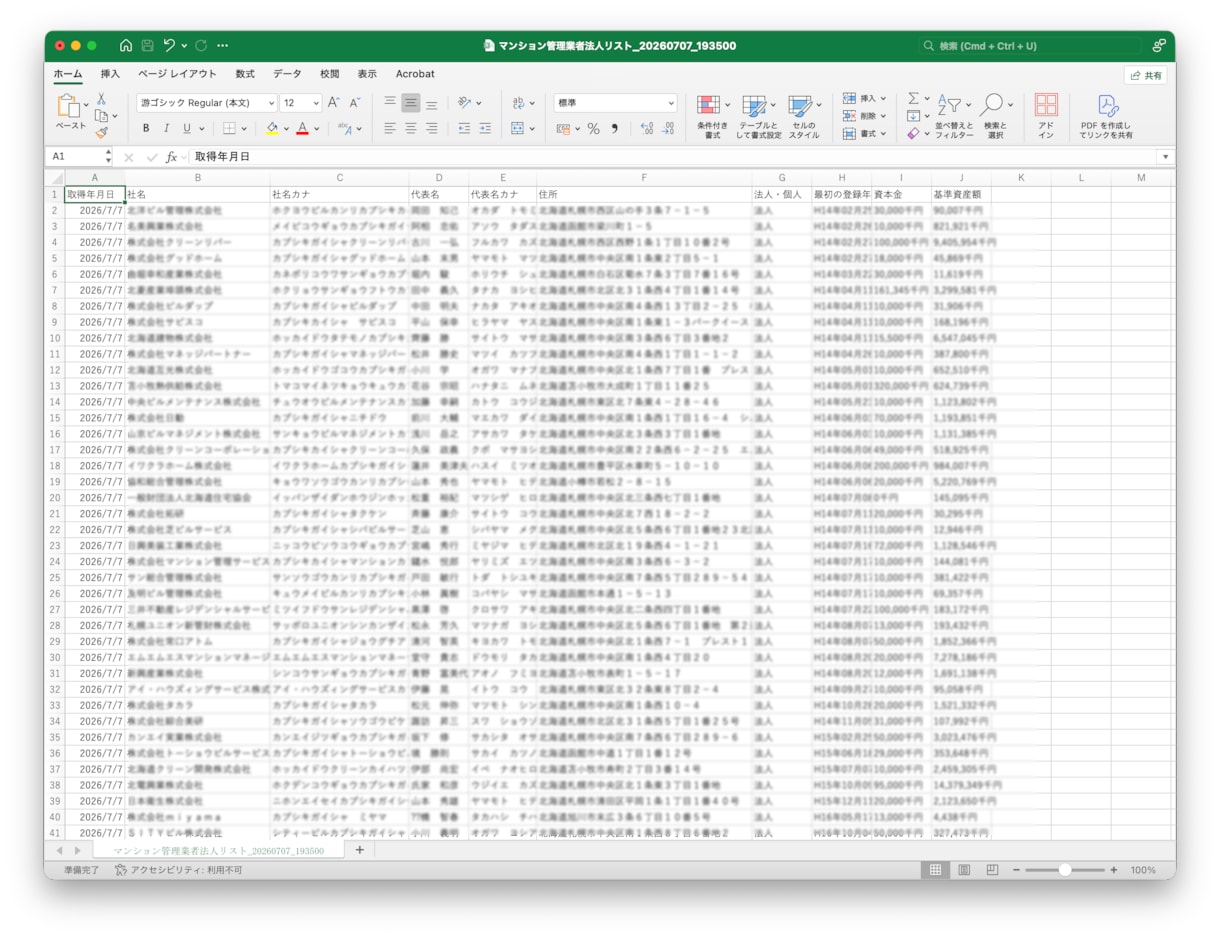This screenshot has height=938, width=1220.
Task: Open the number format 標準 dropdown
Action: click(x=615, y=103)
